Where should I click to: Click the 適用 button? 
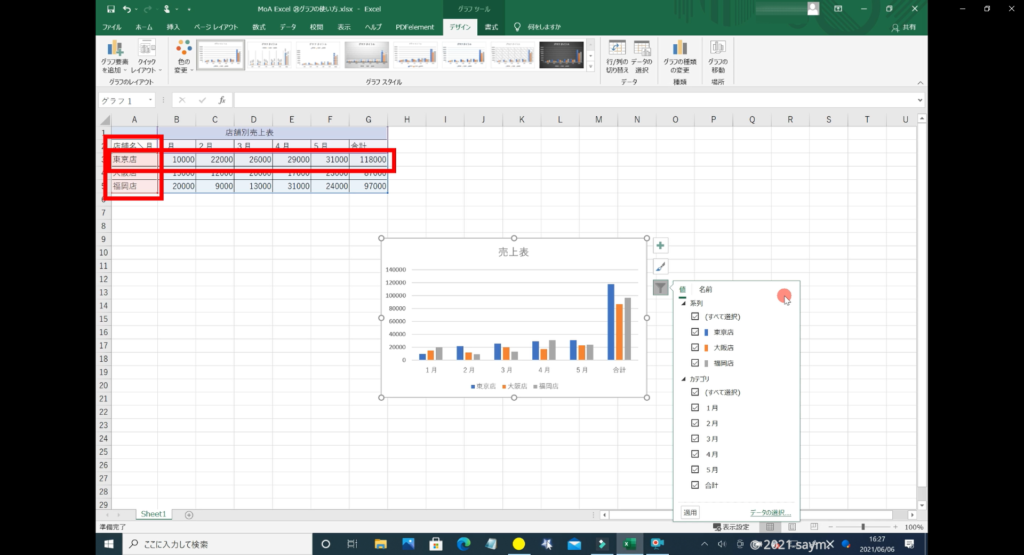click(690, 512)
